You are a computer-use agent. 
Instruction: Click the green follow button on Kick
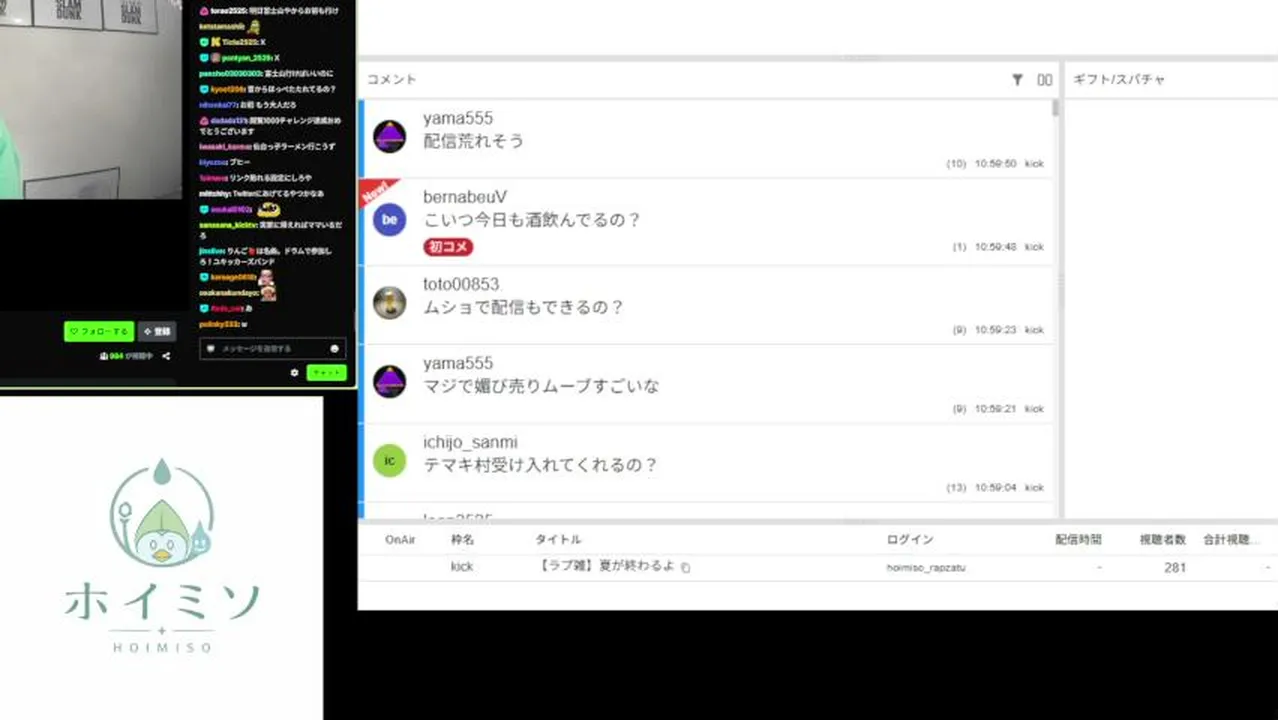pos(99,331)
